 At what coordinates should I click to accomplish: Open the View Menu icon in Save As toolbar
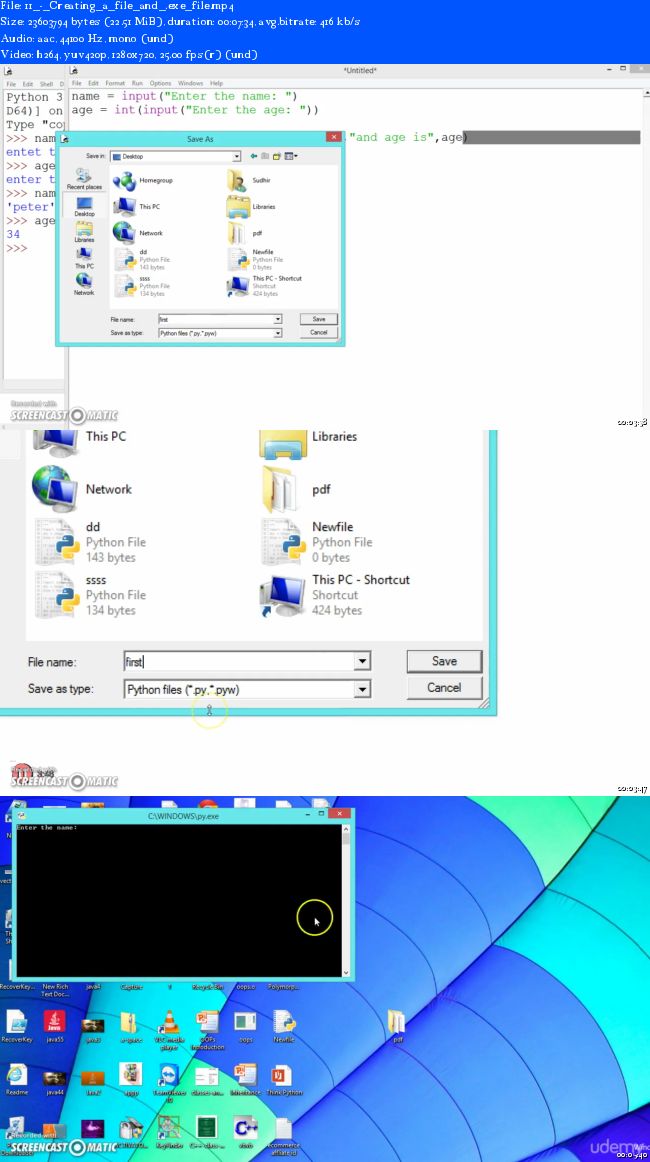coord(290,156)
